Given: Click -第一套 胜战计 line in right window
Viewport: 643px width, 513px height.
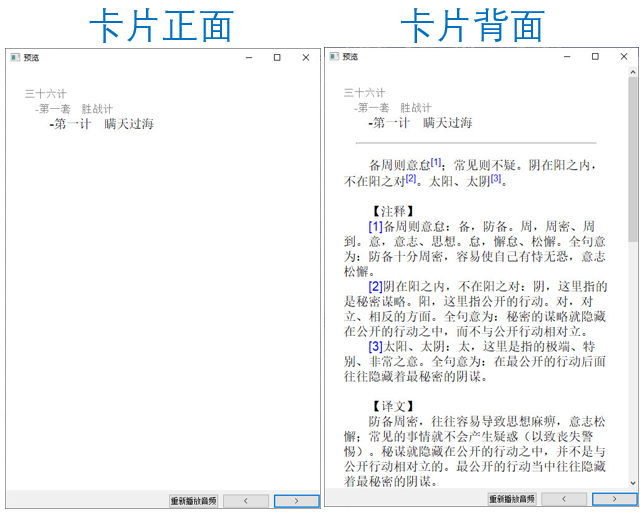Looking at the screenshot, I should (x=393, y=108).
